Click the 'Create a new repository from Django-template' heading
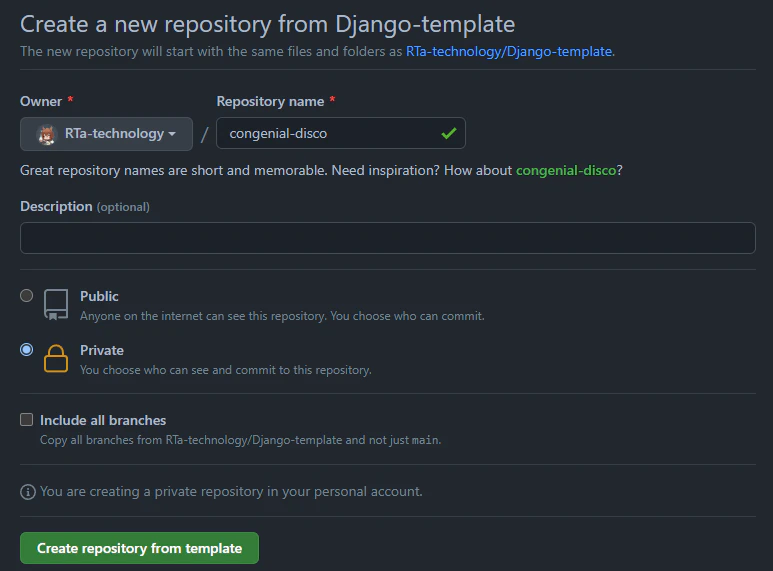 (x=268, y=25)
